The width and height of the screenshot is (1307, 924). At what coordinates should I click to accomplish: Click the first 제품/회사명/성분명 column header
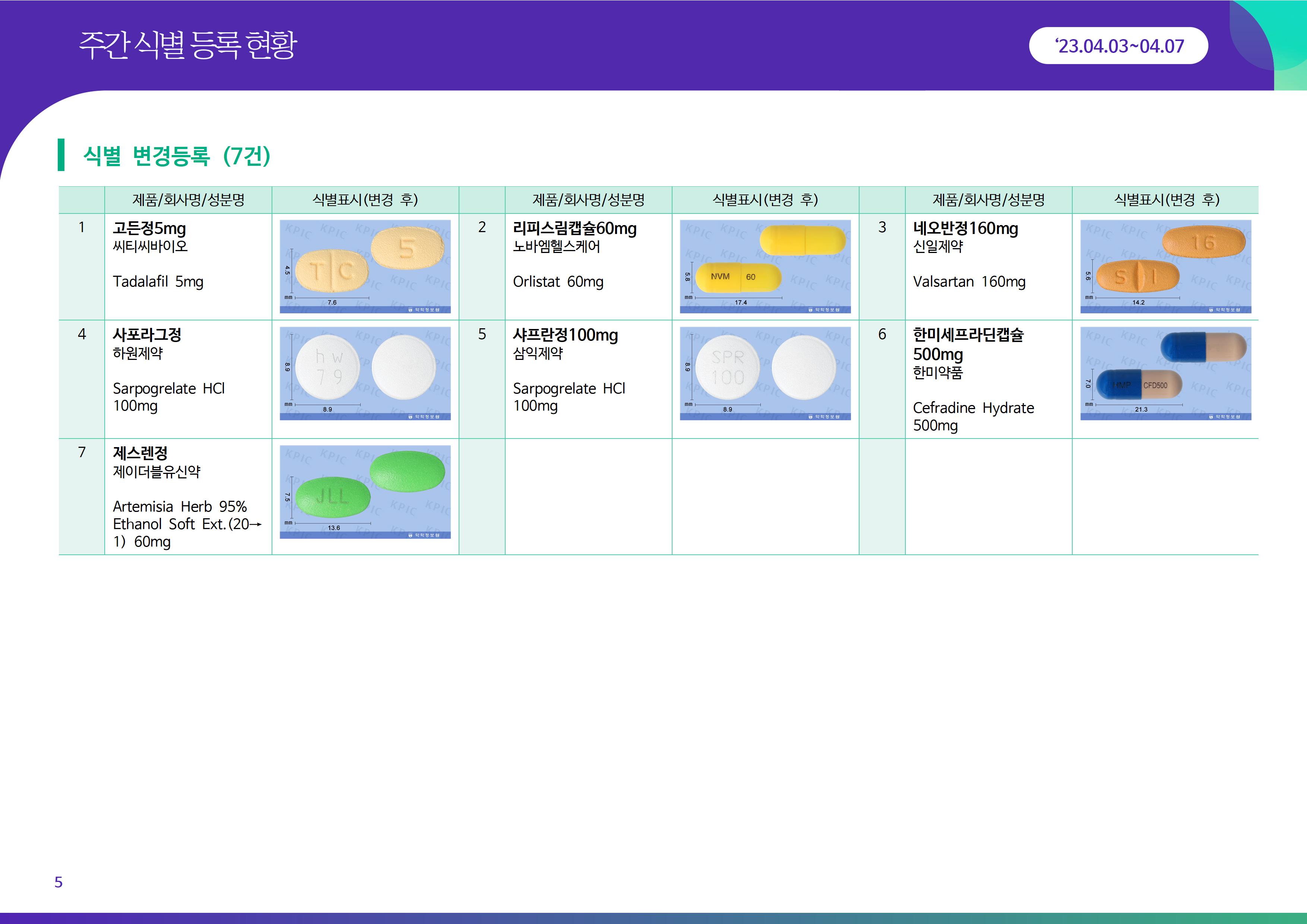click(x=188, y=200)
